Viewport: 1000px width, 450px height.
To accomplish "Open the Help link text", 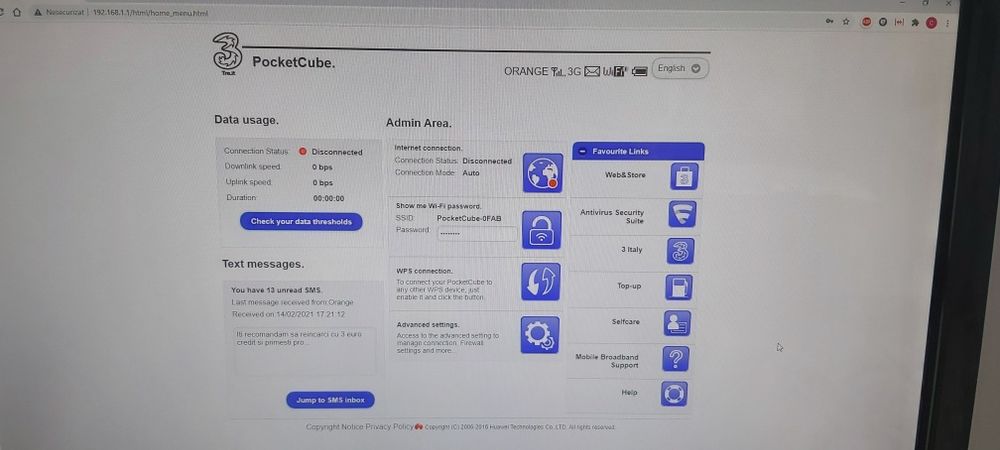I will coord(629,393).
